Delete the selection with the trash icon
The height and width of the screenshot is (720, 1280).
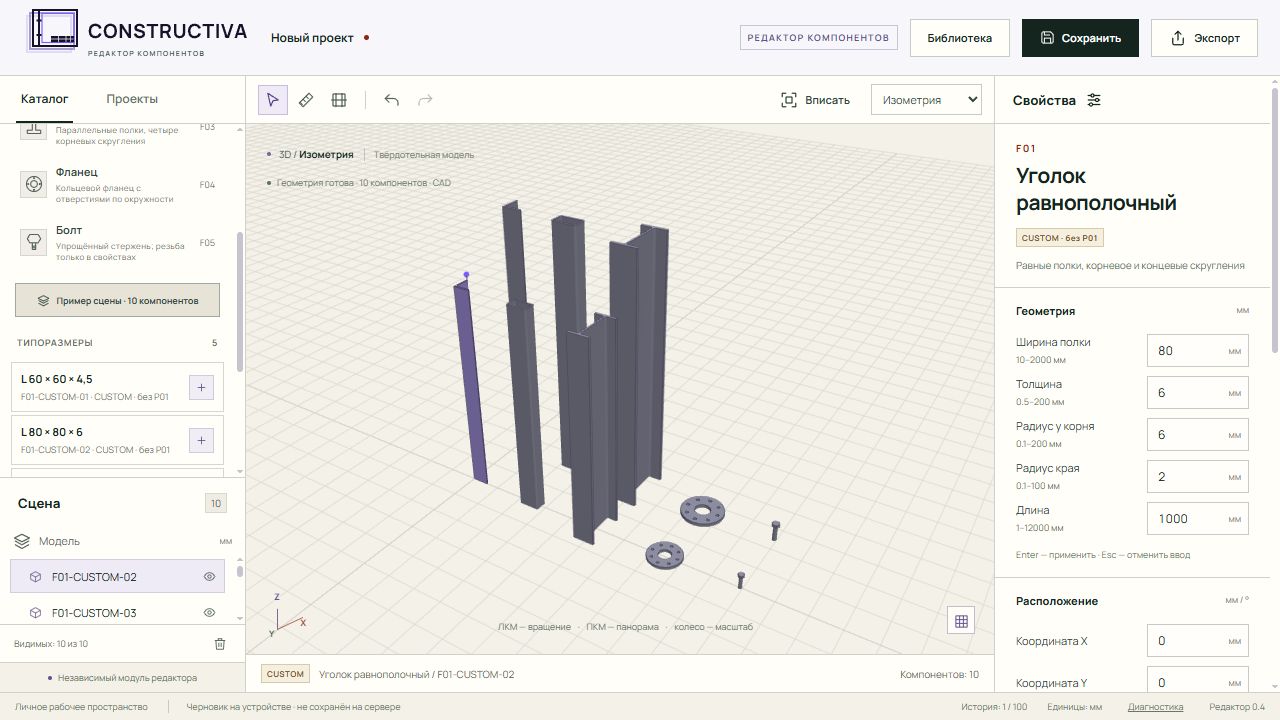(220, 644)
